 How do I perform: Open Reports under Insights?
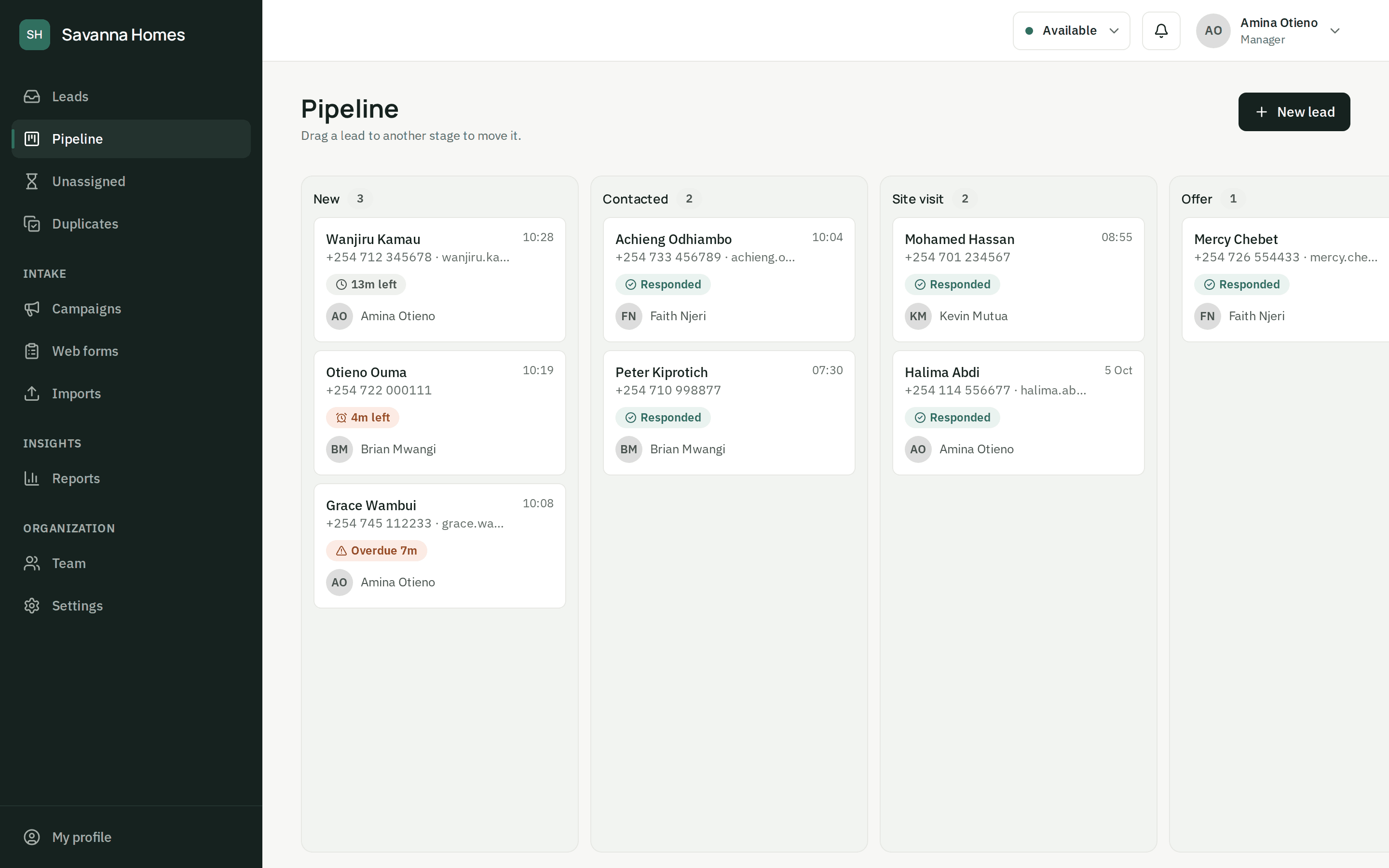point(131,478)
